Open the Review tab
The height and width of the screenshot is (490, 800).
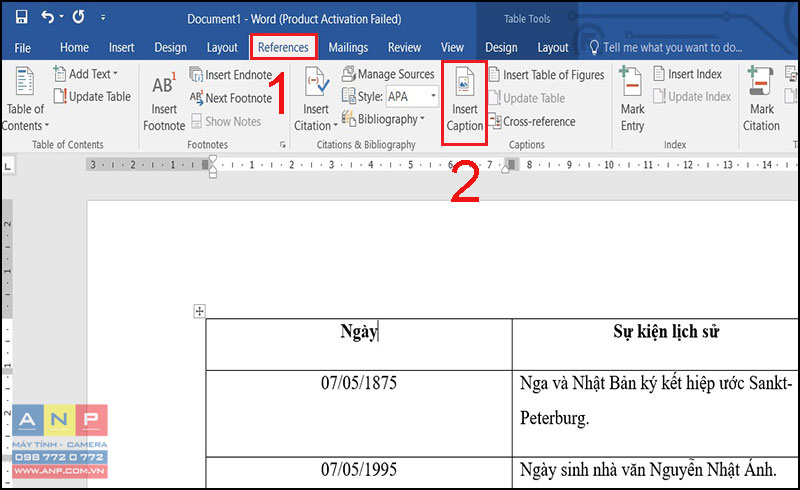pyautogui.click(x=404, y=47)
